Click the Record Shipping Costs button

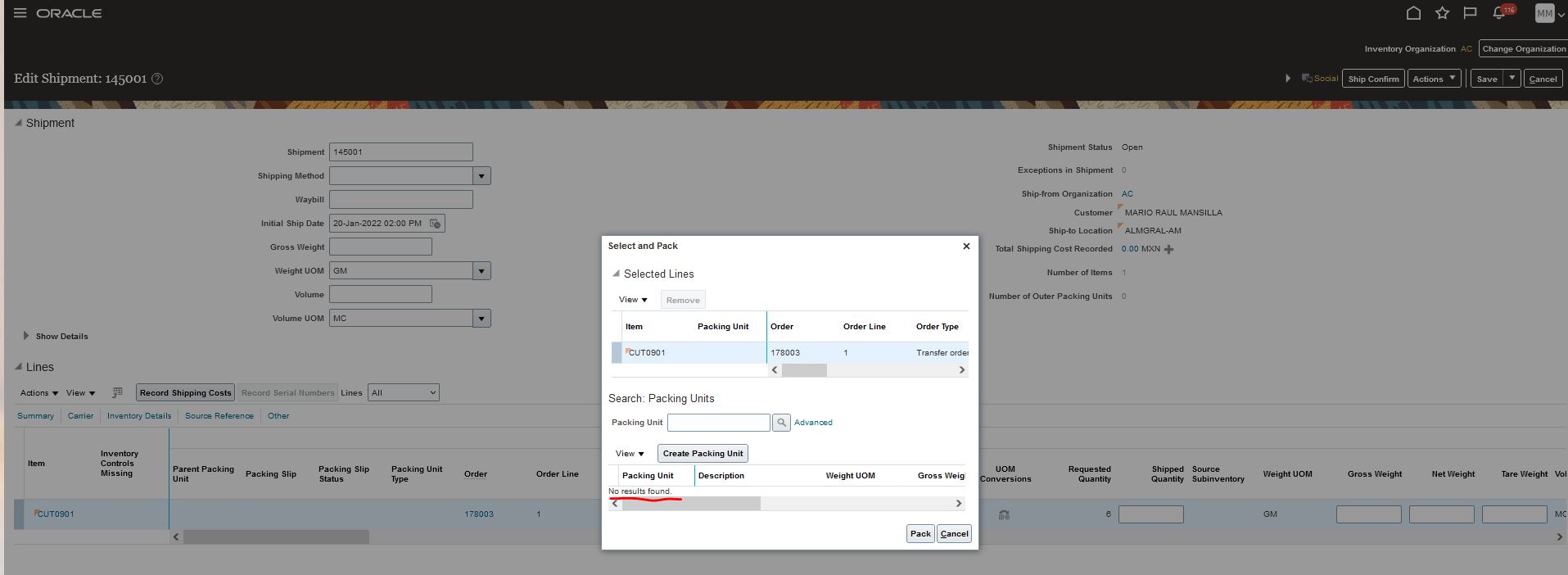tap(185, 392)
